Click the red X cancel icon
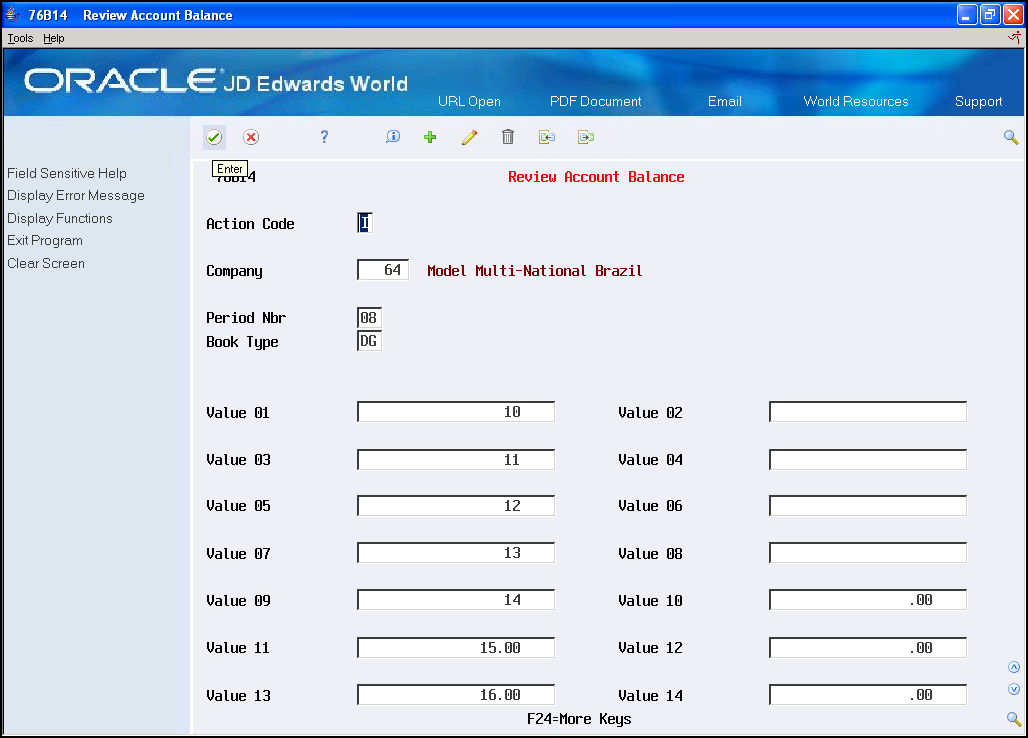Viewport: 1028px width, 738px height. coord(251,137)
